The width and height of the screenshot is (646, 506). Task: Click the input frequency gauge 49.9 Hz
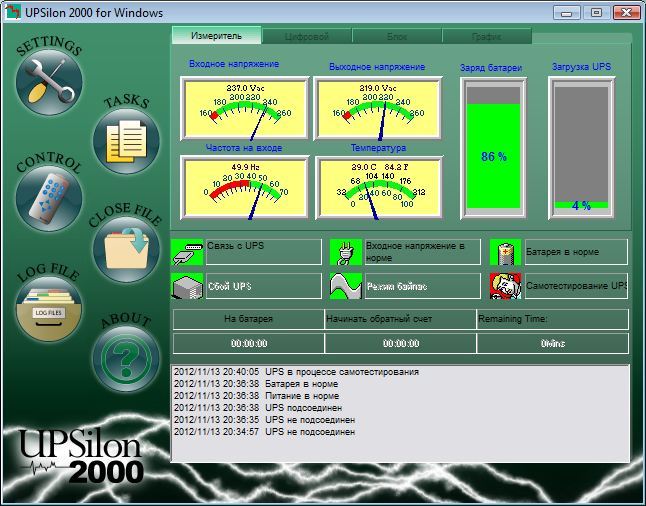(x=245, y=188)
